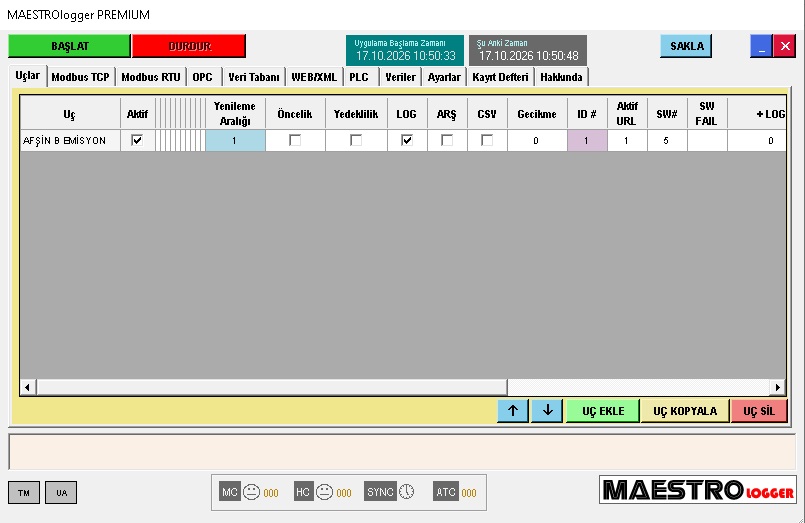Enable Öncelik checkbox for AFŞİN B EMİSYON
This screenshot has height=523, width=805.
pyautogui.click(x=295, y=140)
